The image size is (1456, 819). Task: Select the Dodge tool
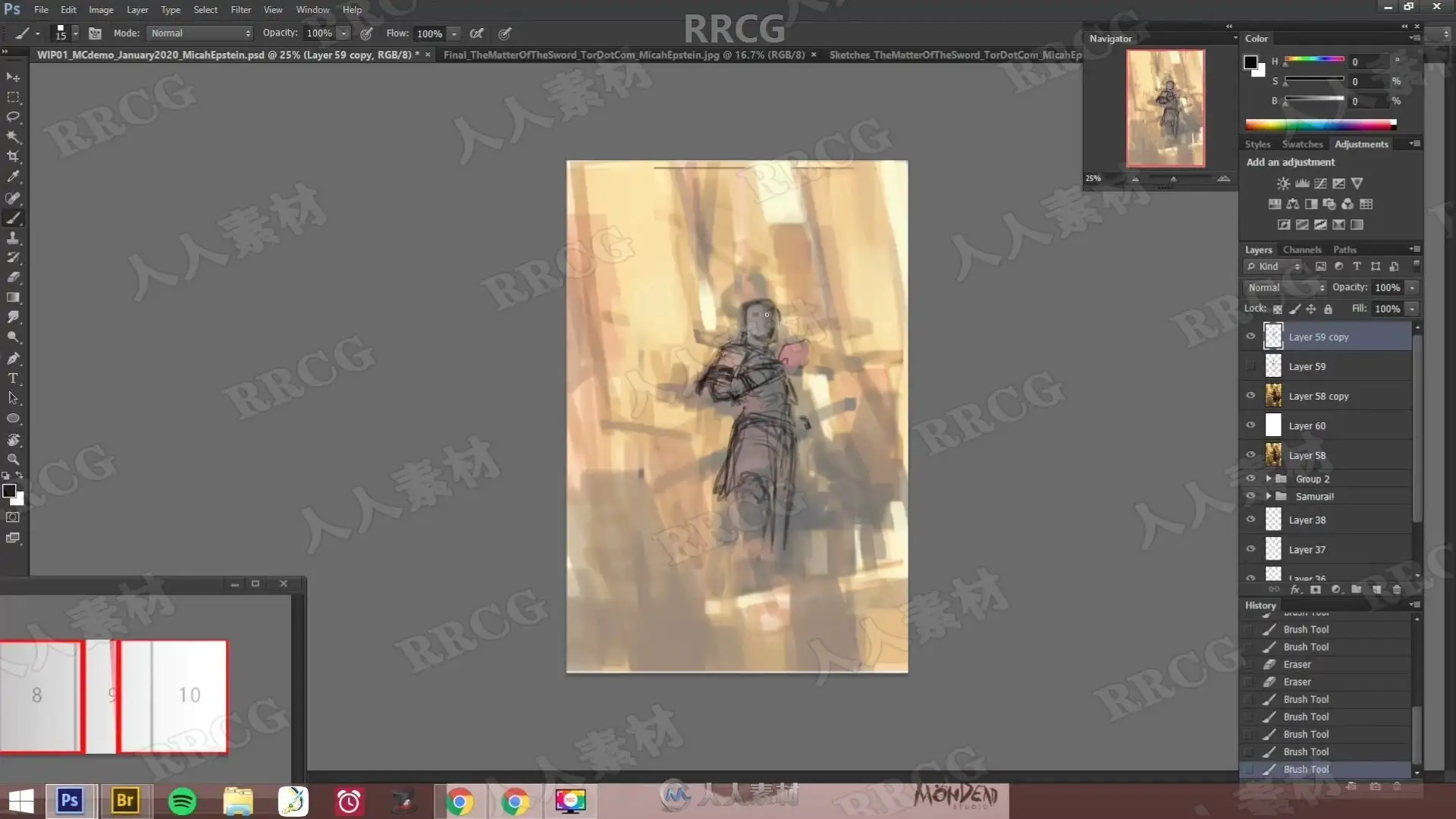13,337
